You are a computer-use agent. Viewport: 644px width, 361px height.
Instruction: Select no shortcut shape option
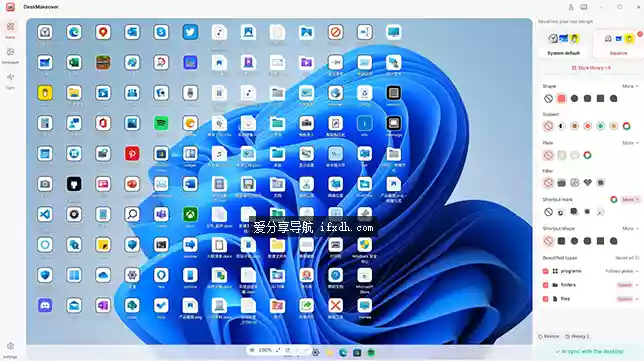point(548,241)
